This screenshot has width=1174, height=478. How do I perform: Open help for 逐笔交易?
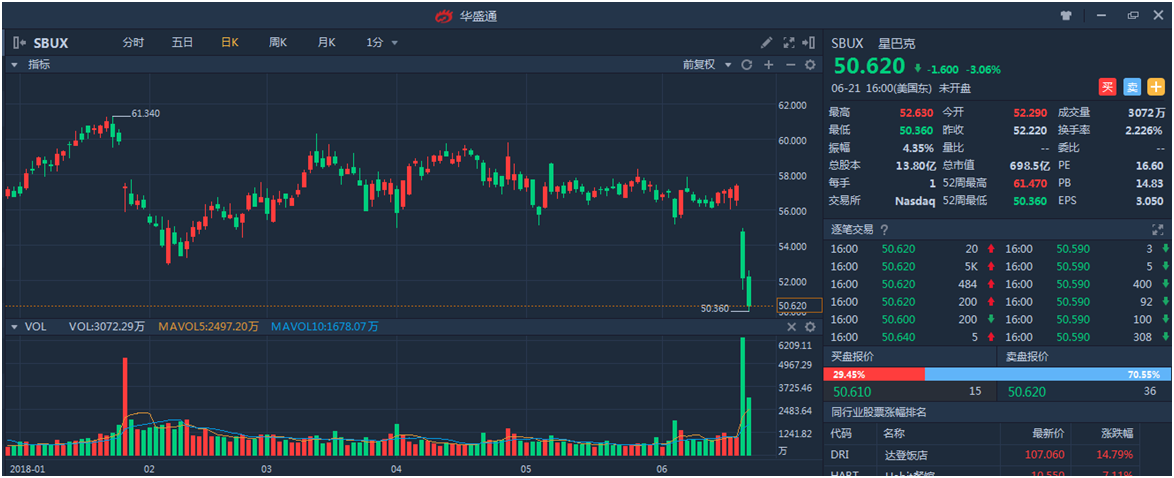(x=884, y=230)
